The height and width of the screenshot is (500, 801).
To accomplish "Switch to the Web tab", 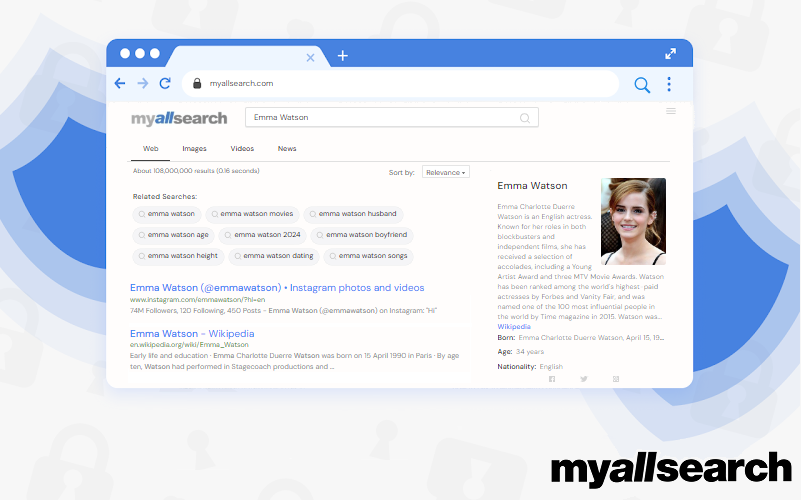I will [x=150, y=149].
